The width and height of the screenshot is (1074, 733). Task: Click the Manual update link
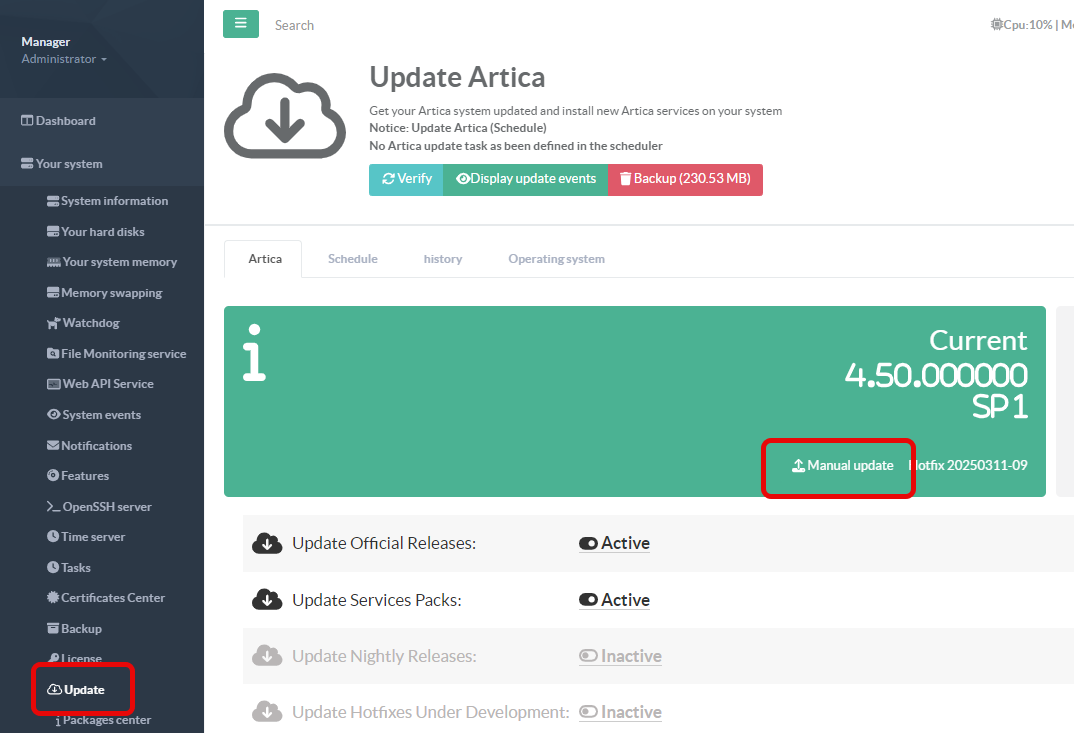pos(842,466)
